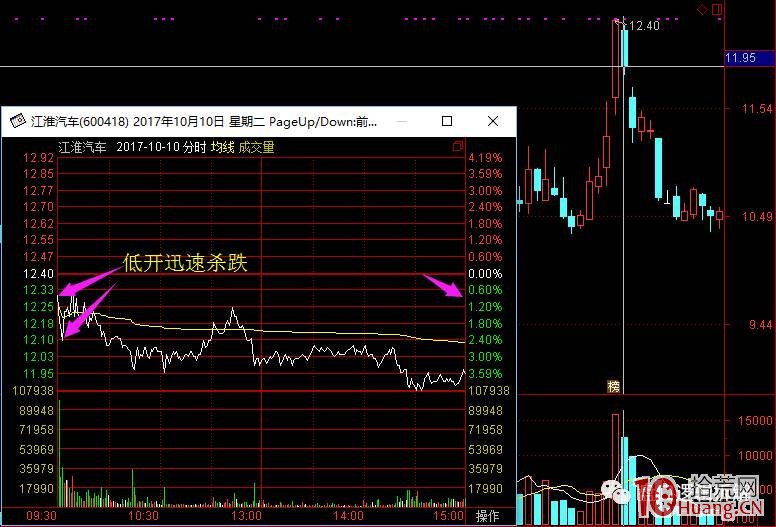Click the 10:30 time label
The image size is (776, 527).
coord(144,516)
